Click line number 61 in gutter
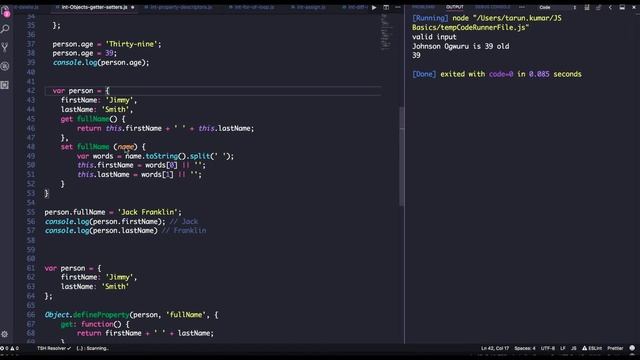This screenshot has height=360, width=640. coord(31,268)
